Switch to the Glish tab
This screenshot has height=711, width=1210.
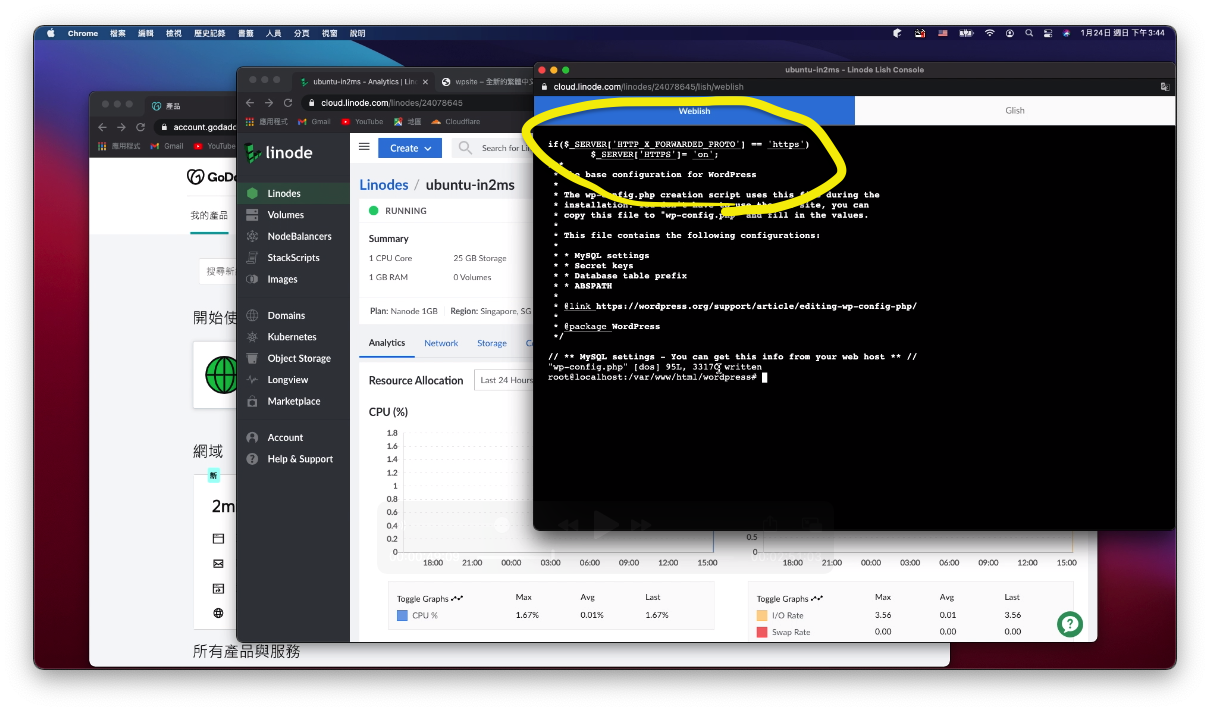(x=1015, y=111)
